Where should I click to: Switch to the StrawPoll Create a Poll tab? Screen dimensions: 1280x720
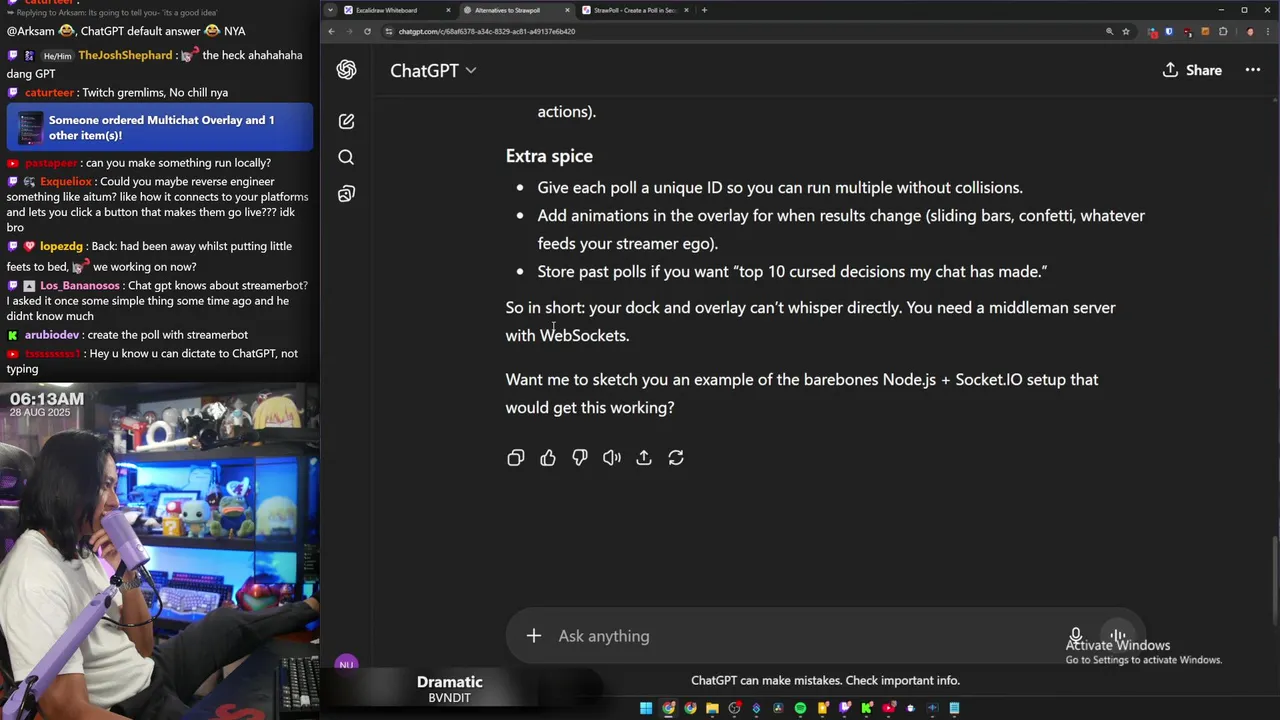635,10
